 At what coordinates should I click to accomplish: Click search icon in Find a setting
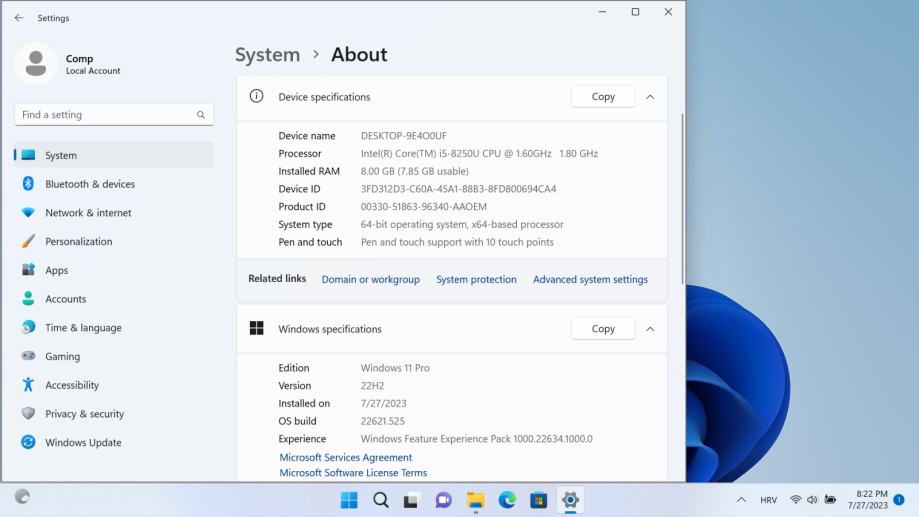coord(201,115)
